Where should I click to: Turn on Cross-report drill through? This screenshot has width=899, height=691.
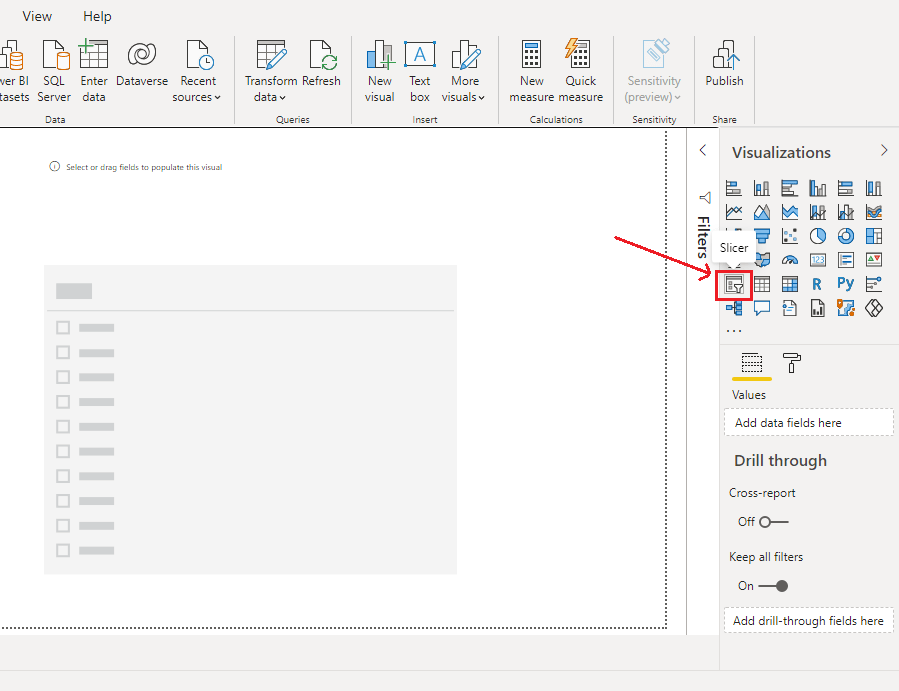[773, 522]
